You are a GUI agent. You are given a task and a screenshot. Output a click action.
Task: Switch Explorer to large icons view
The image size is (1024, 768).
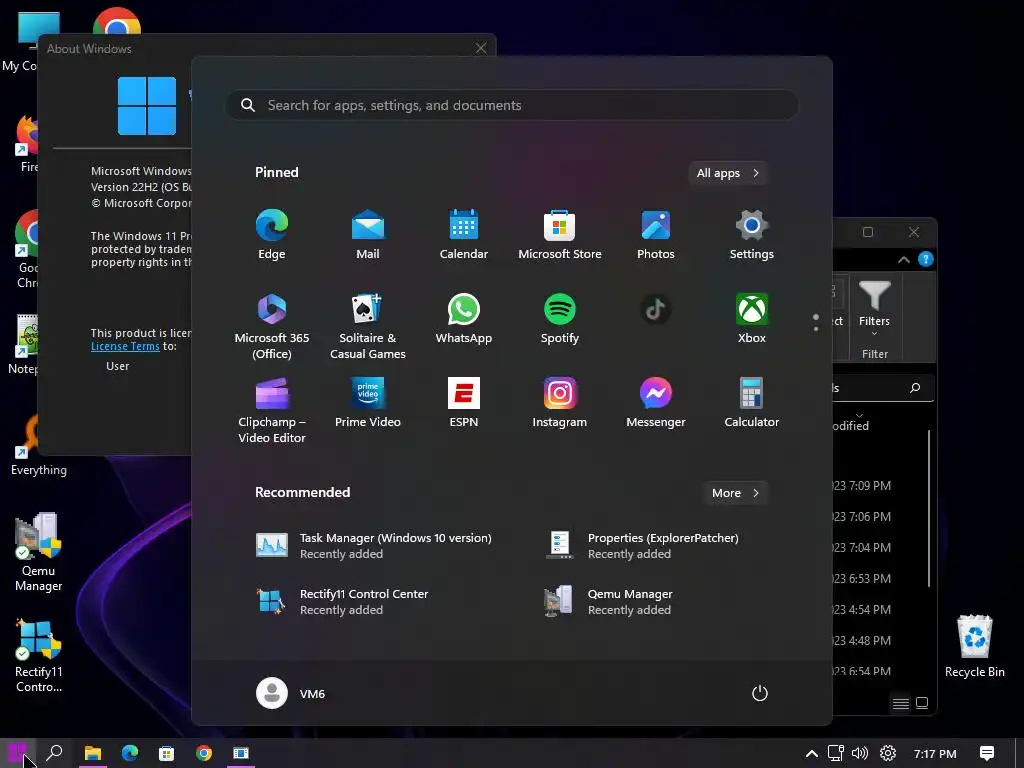click(922, 703)
